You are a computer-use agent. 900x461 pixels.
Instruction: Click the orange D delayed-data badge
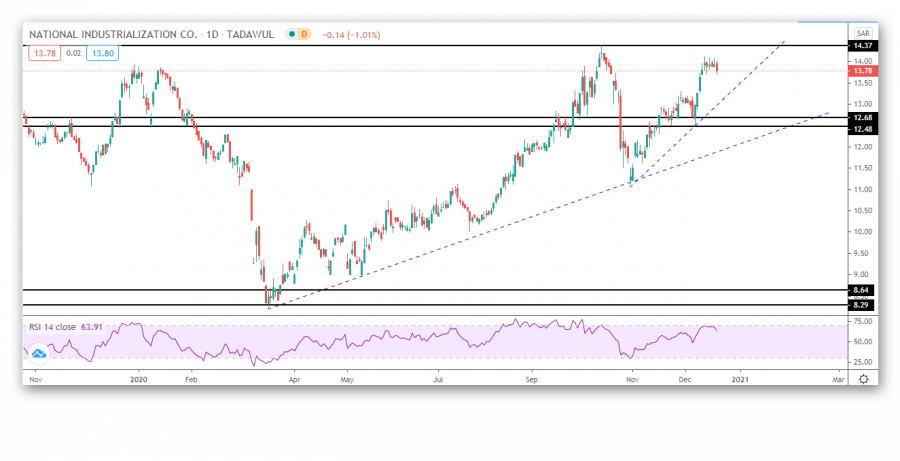(x=304, y=34)
